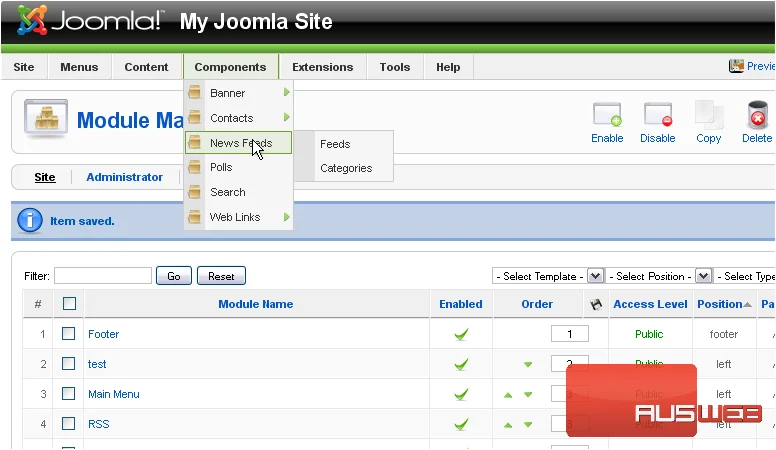Check the Footer row checkbox
This screenshot has height=450, width=776.
(x=68, y=334)
